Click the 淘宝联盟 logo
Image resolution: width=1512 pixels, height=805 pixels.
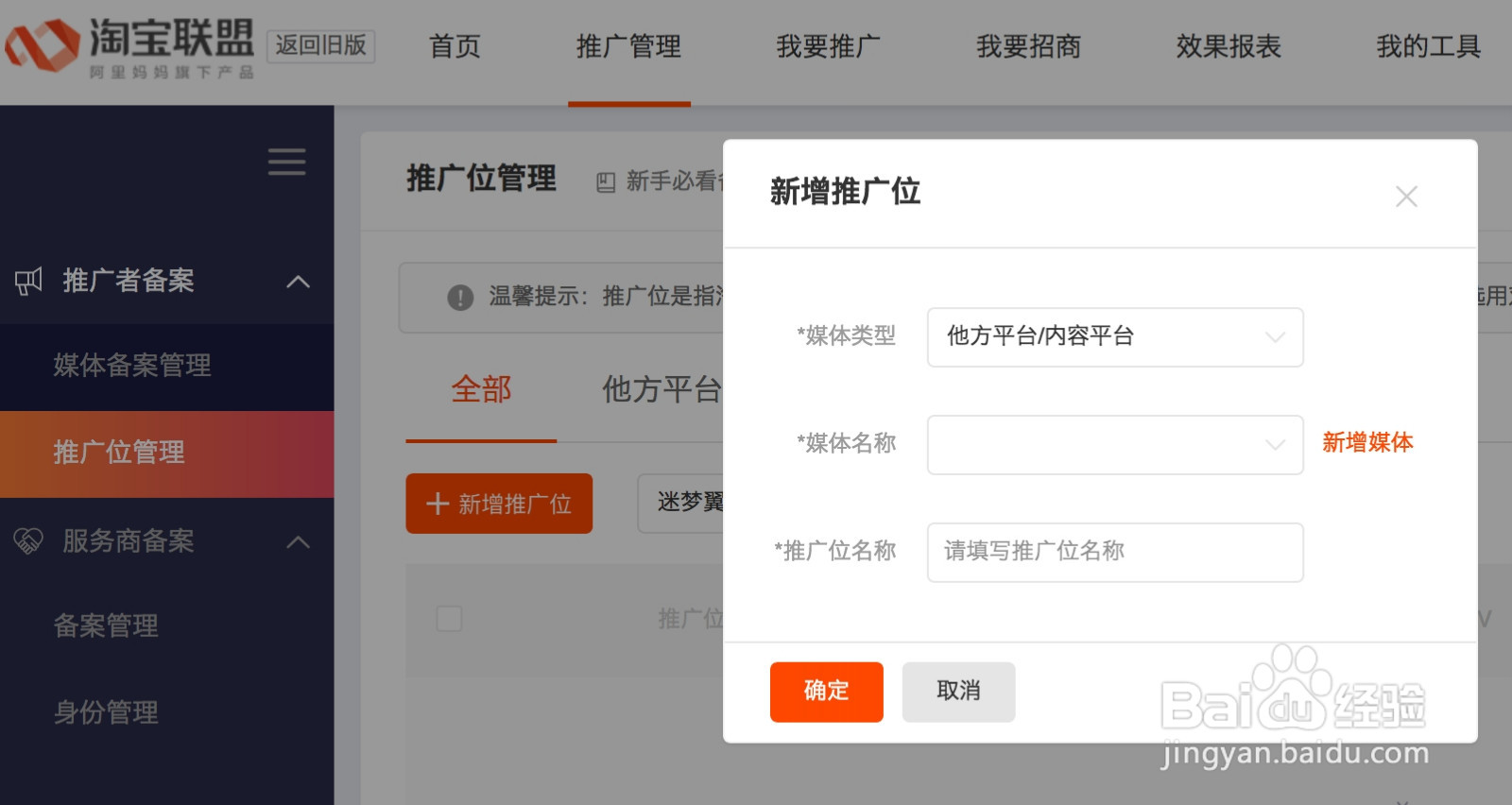click(130, 46)
